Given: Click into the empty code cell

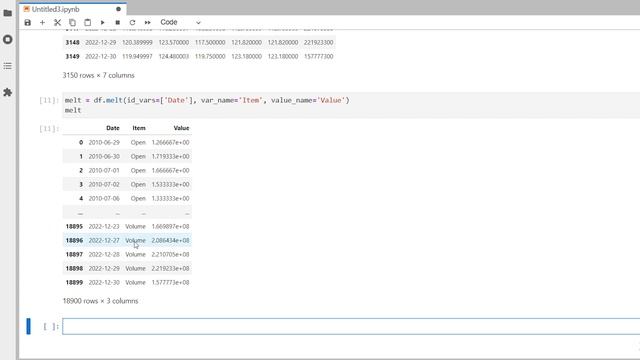Looking at the screenshot, I should click(x=351, y=327).
